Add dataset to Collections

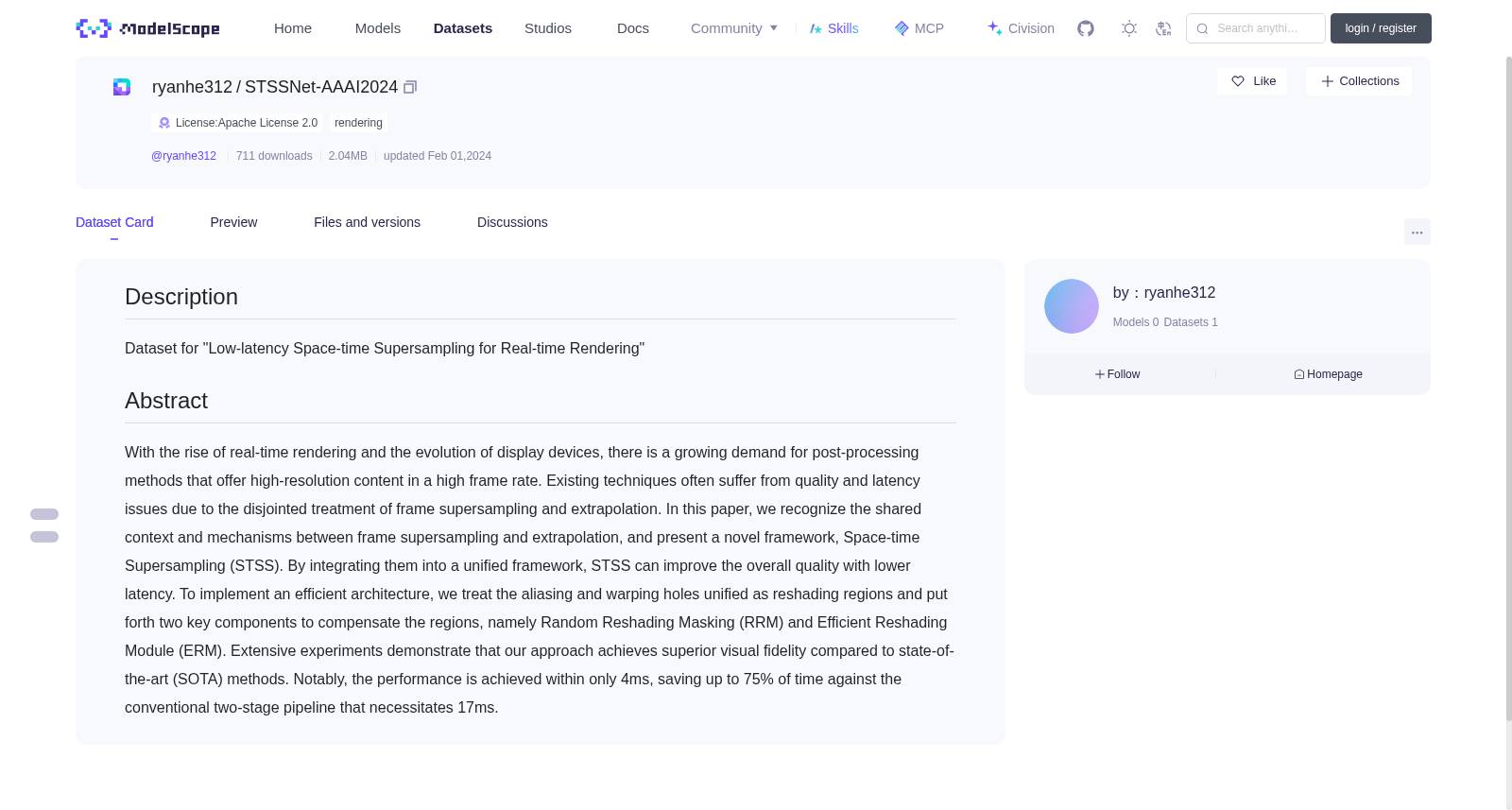click(1359, 81)
